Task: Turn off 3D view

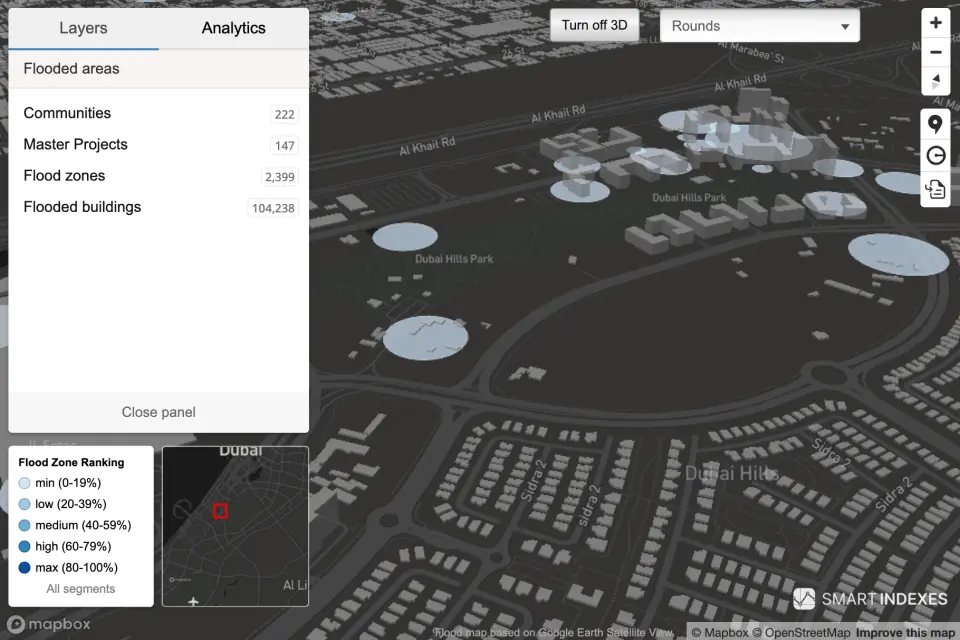Action: click(594, 25)
